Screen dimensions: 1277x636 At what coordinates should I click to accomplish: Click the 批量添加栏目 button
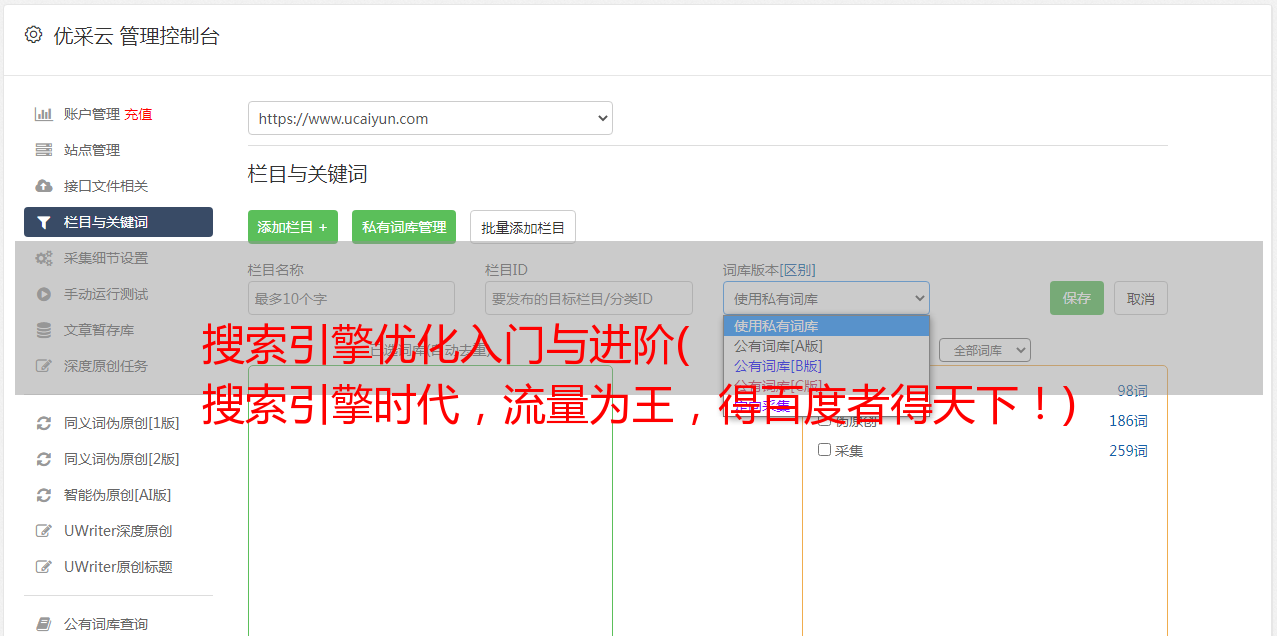point(523,227)
